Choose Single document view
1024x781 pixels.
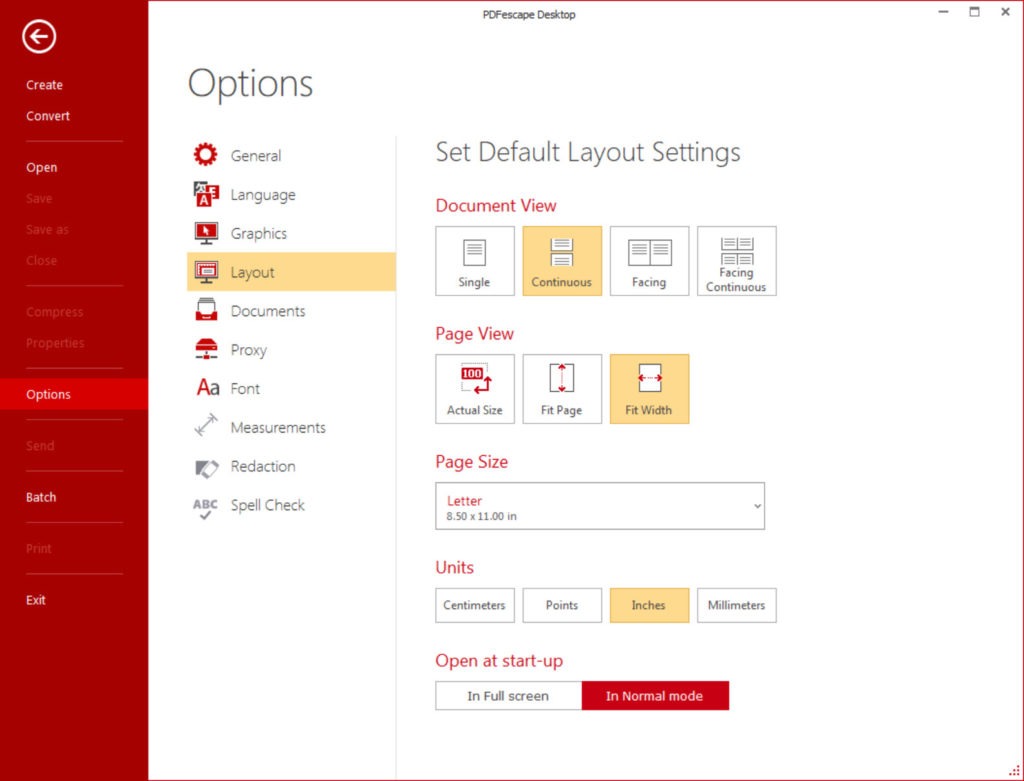[x=475, y=261]
